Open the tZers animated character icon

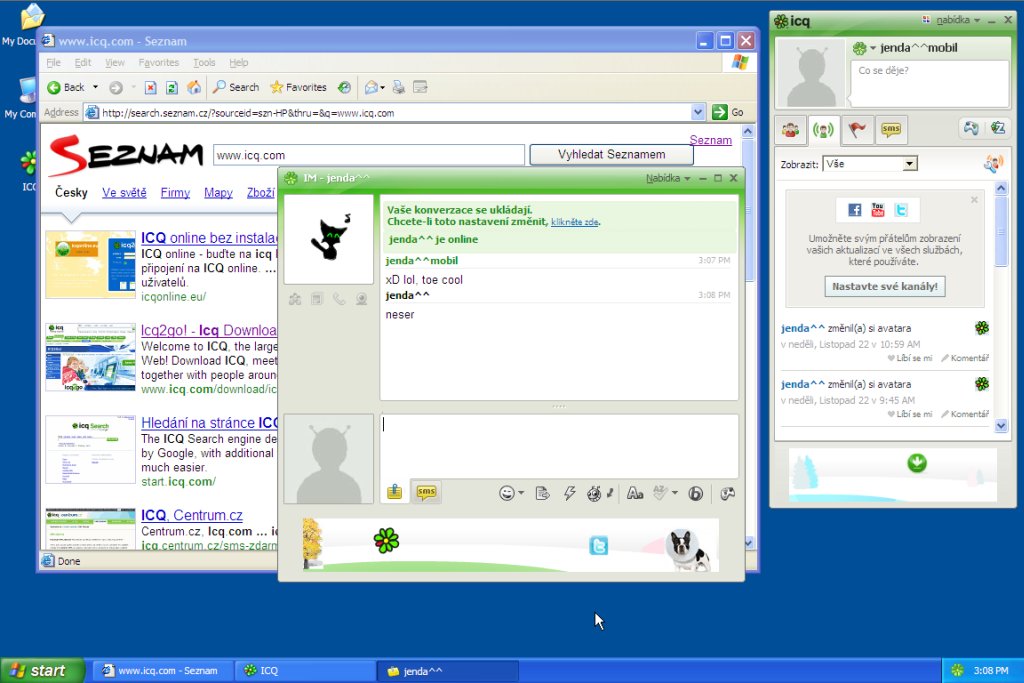pos(594,493)
